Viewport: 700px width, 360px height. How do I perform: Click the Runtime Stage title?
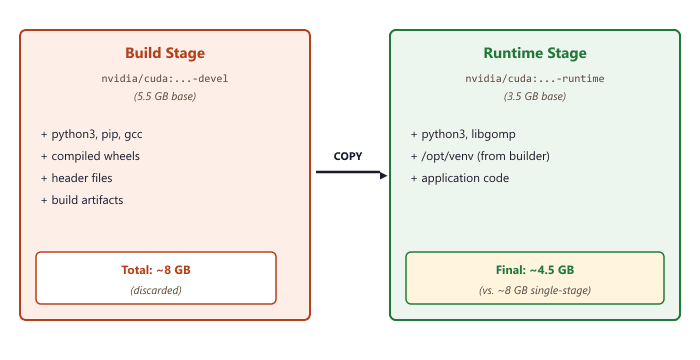tap(535, 53)
